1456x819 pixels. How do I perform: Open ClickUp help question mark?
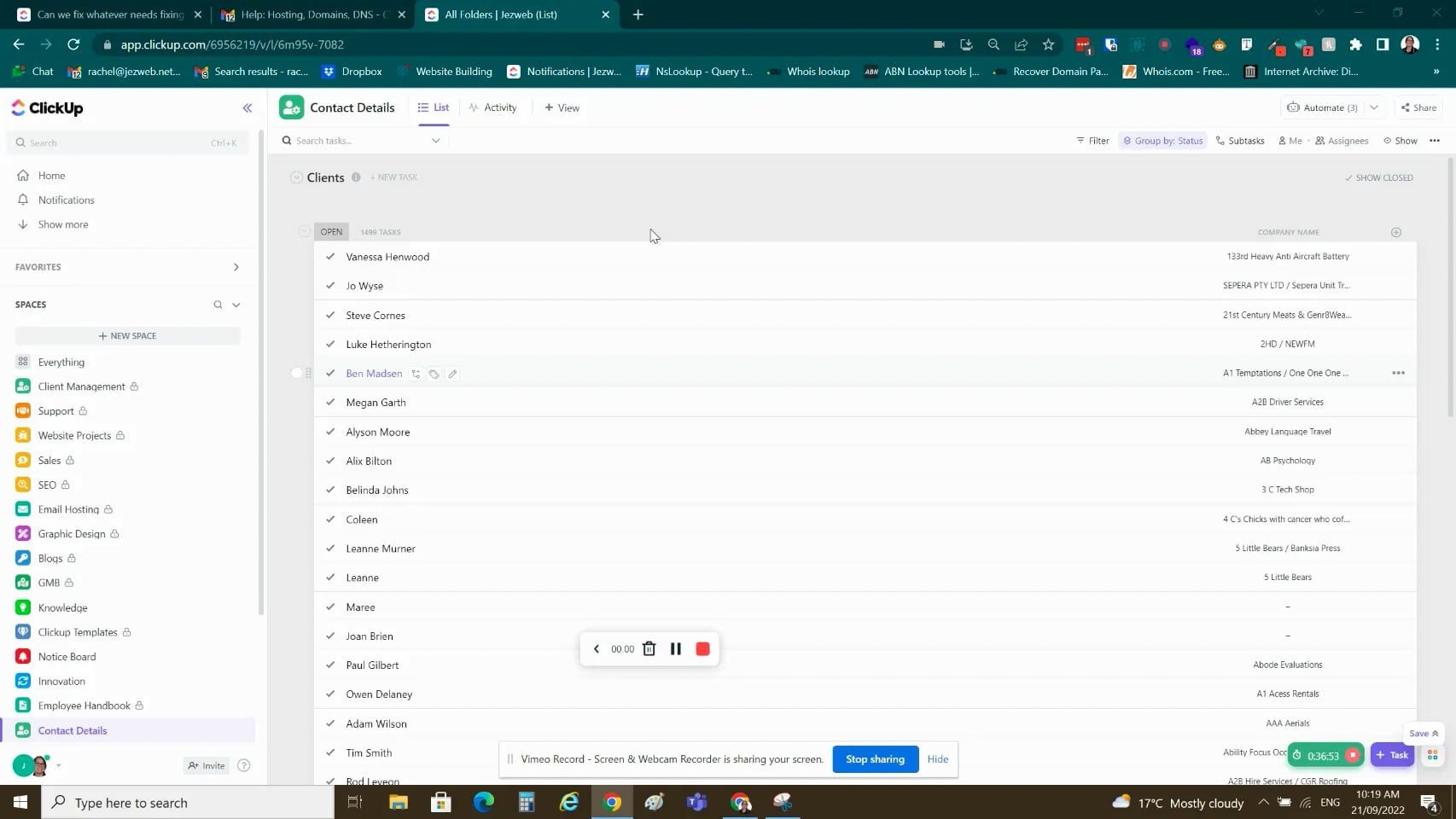click(244, 765)
